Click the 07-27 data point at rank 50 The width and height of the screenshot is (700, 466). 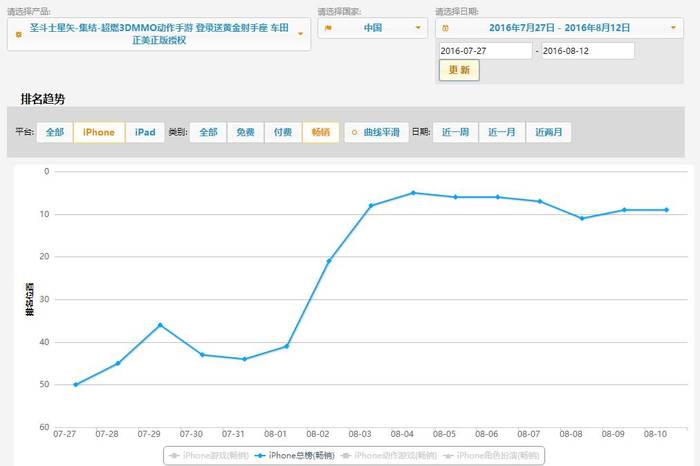pos(76,384)
